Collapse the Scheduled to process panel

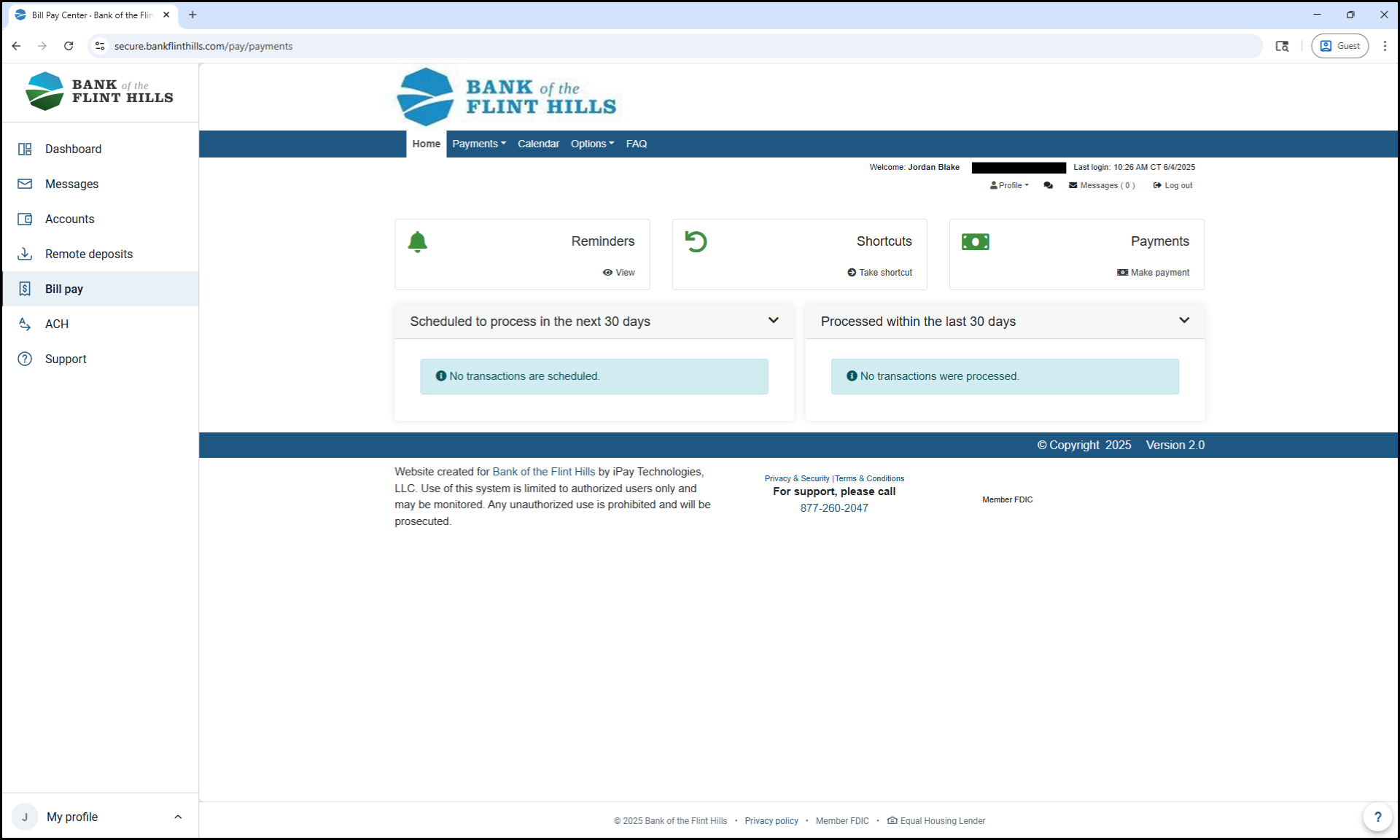[x=773, y=320]
